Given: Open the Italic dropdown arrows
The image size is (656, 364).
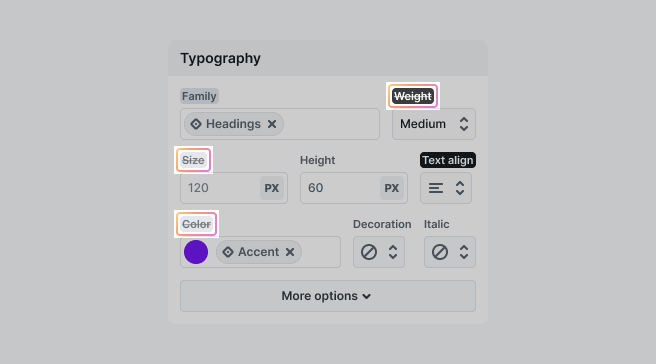Looking at the screenshot, I should (464, 252).
